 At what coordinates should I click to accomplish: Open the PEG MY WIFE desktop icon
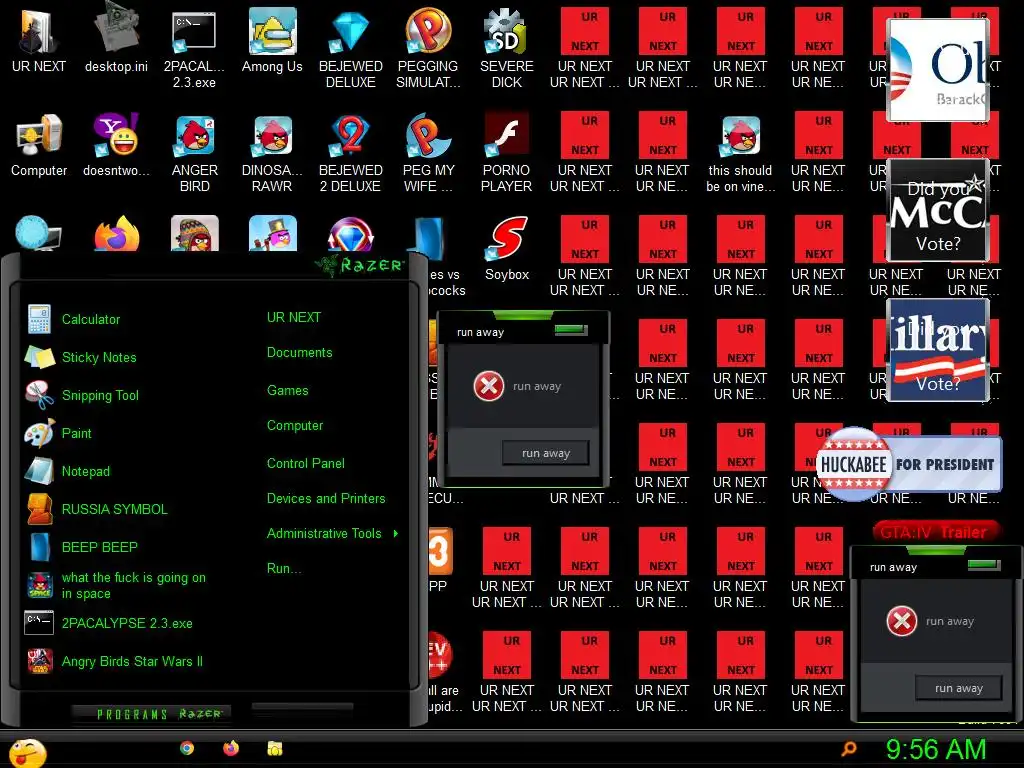tap(428, 153)
